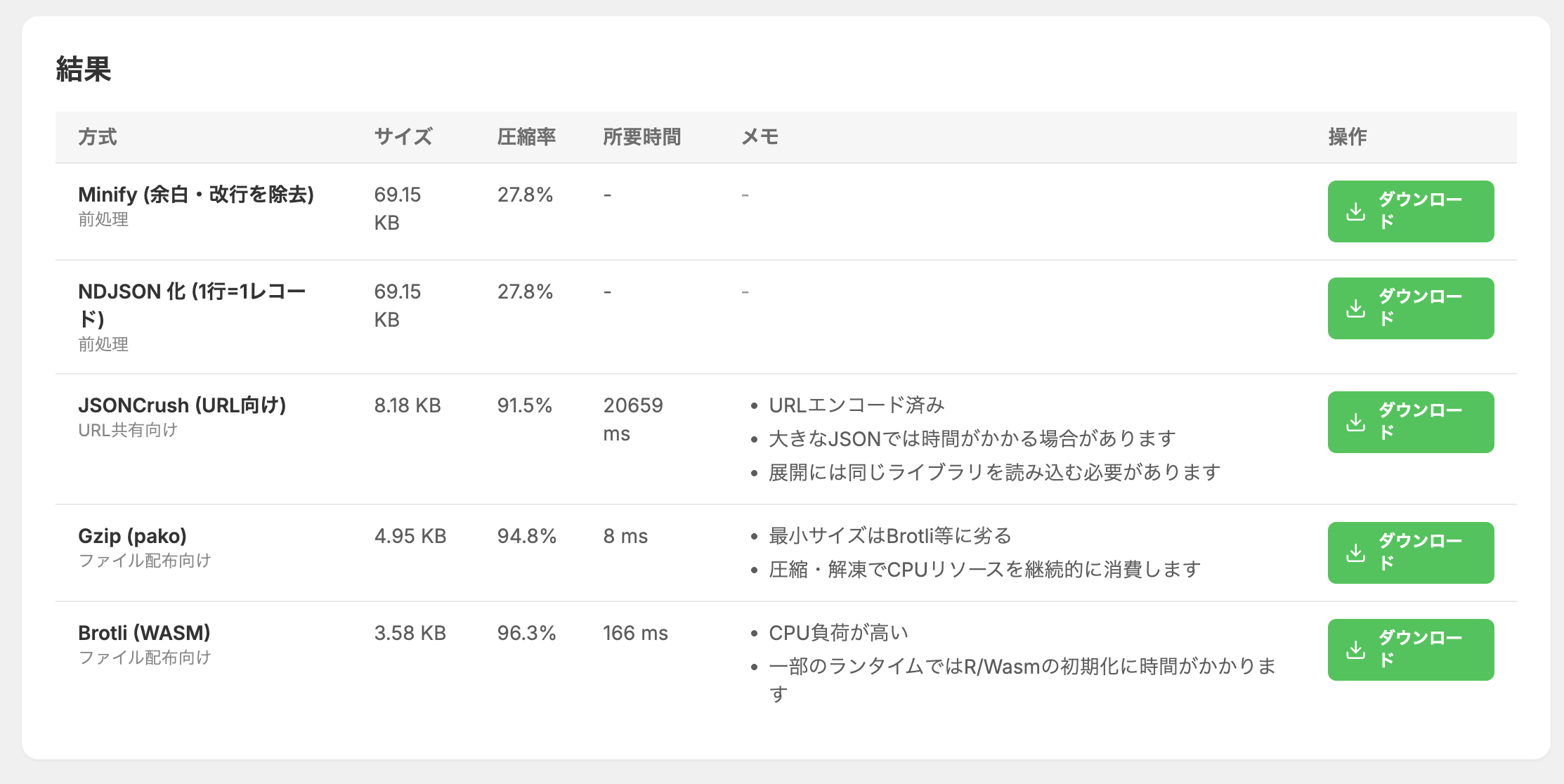Click the 94.8% compression ratio value

click(x=526, y=536)
